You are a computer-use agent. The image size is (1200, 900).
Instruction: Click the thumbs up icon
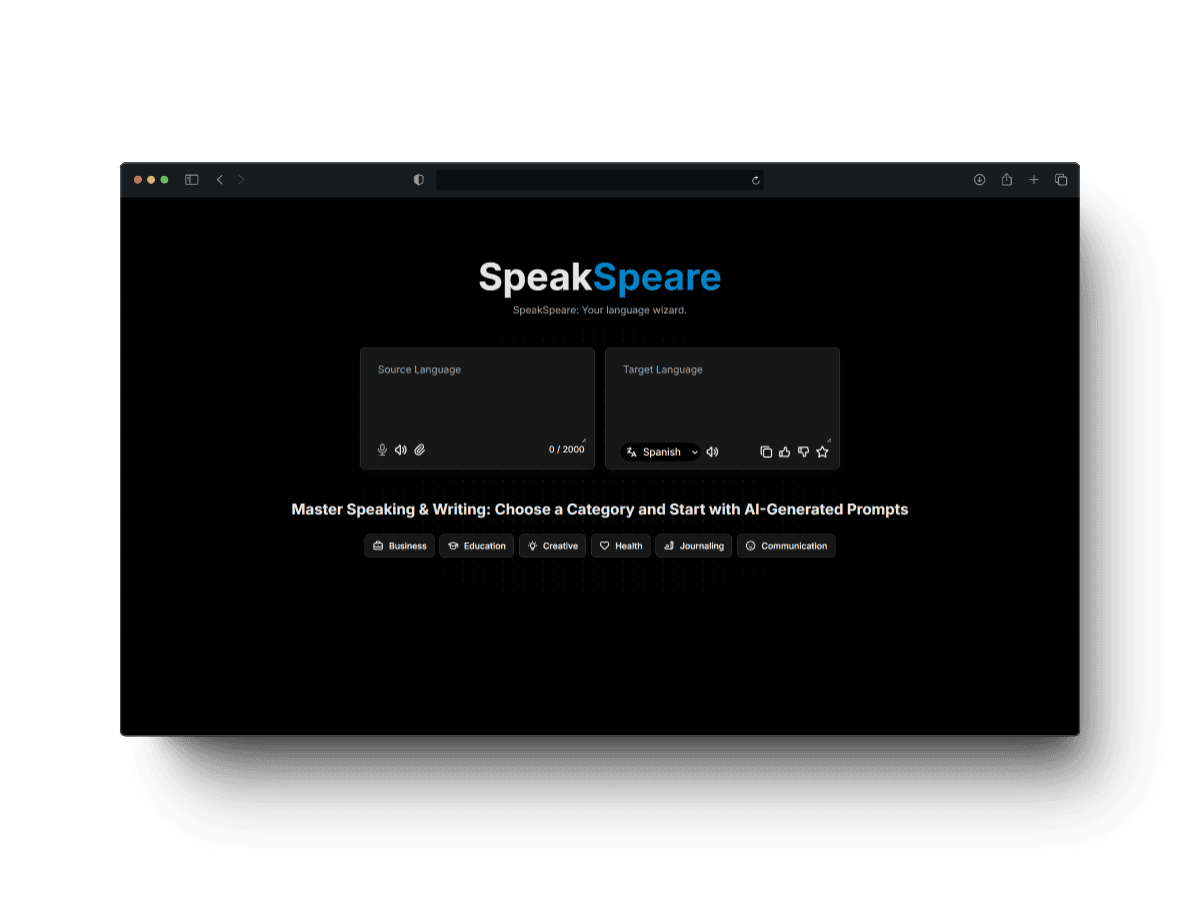(785, 452)
